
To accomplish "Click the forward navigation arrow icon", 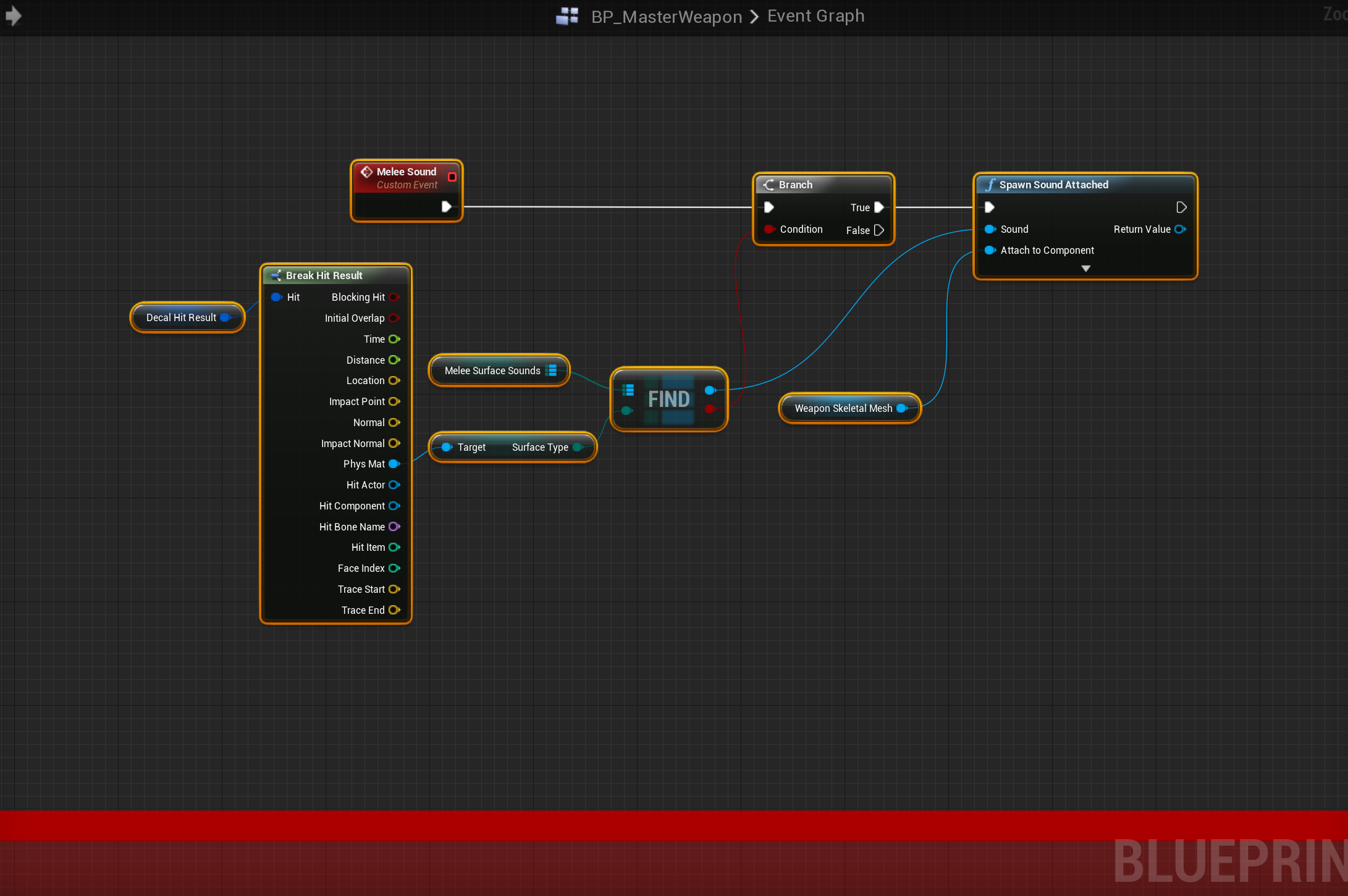I will (14, 15).
